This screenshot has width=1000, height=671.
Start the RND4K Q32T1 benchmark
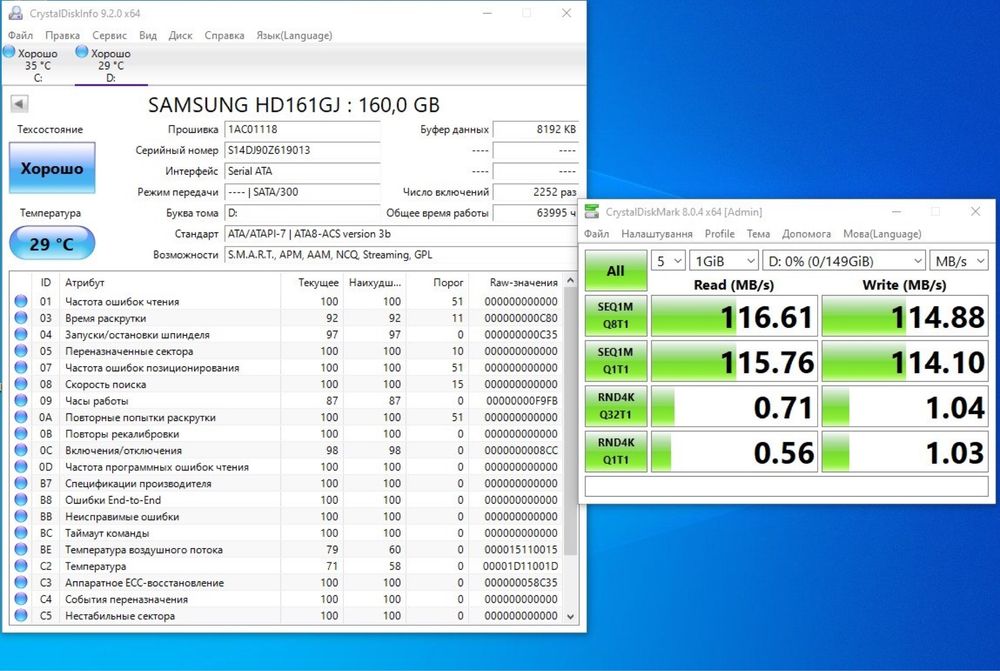(615, 406)
